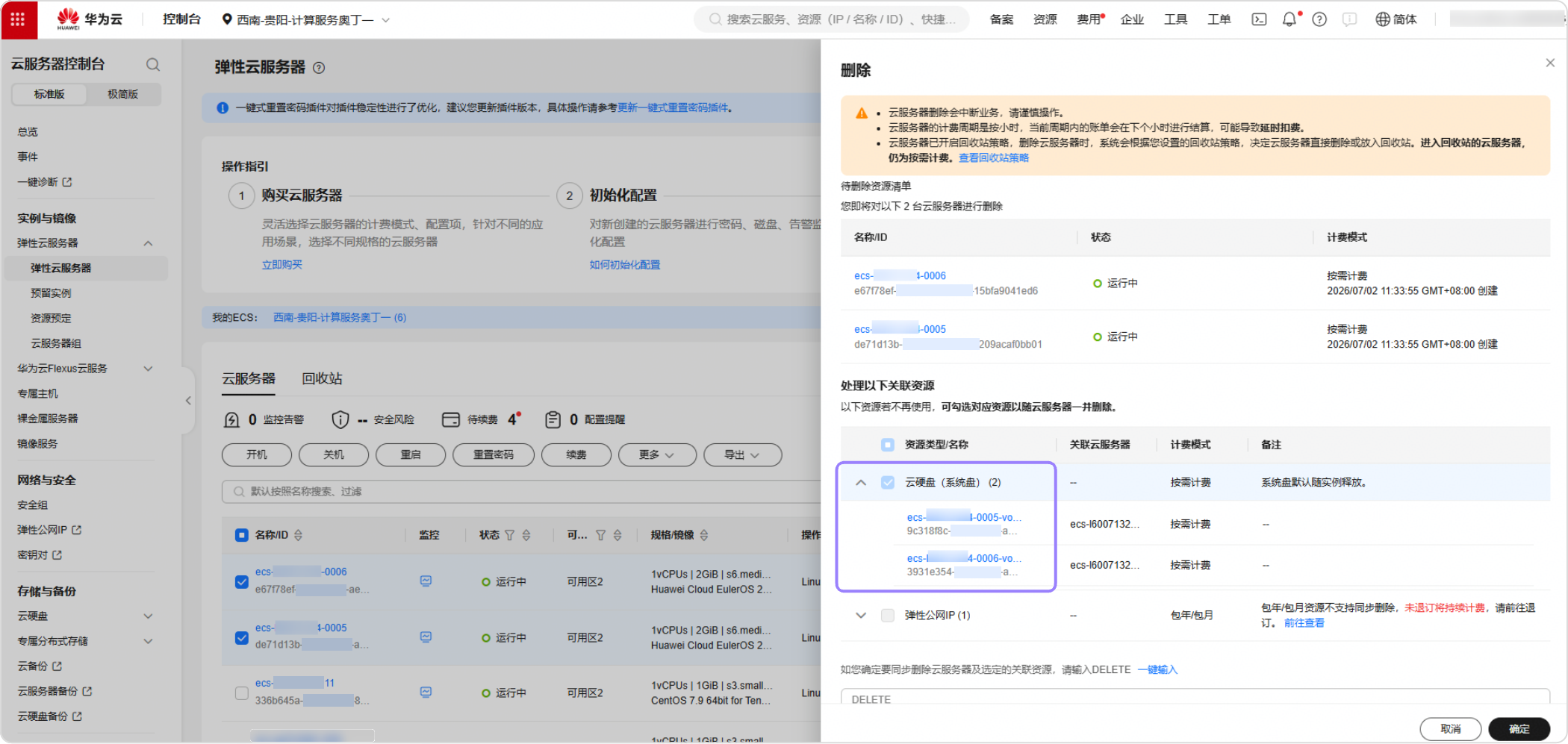Open monitoring icon for the ecs -0006 row
Screen dimensions: 1568x744
[426, 581]
